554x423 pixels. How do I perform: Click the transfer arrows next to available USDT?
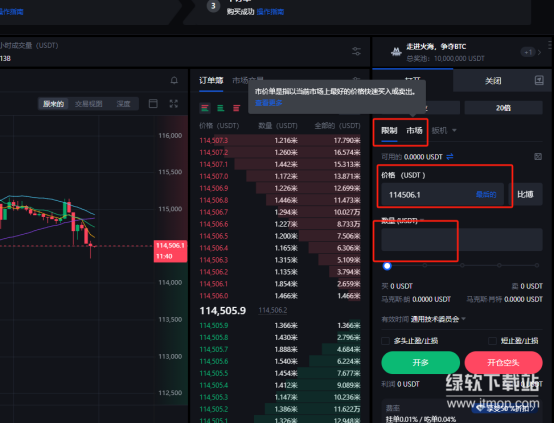tap(450, 157)
